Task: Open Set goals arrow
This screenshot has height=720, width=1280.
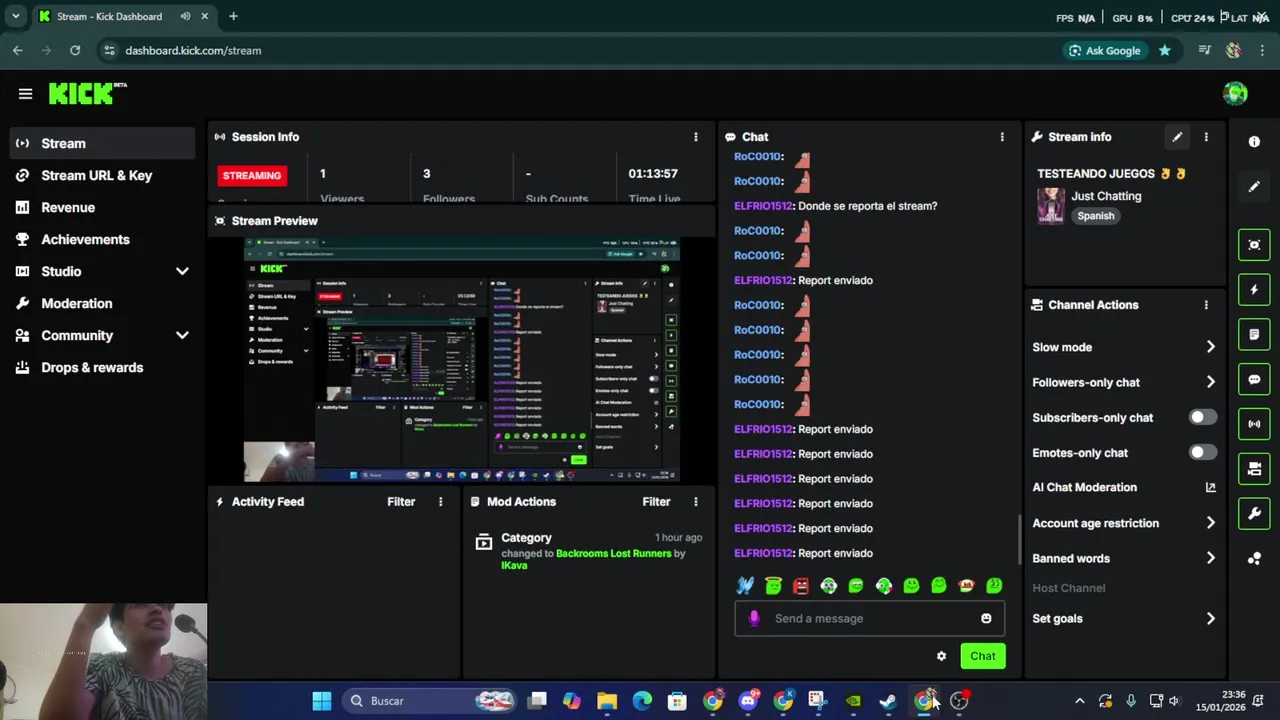Action: (x=1210, y=618)
